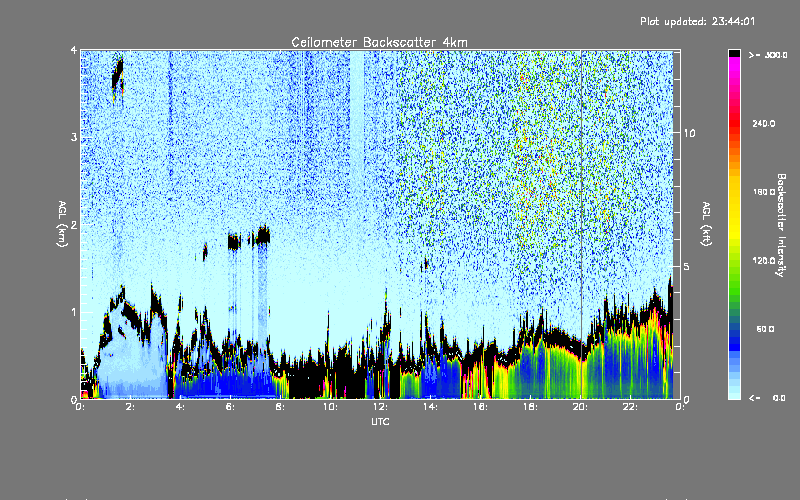Image resolution: width=800 pixels, height=500 pixels.
Task: Click the '4' tick on the km axis
Action: (74, 50)
